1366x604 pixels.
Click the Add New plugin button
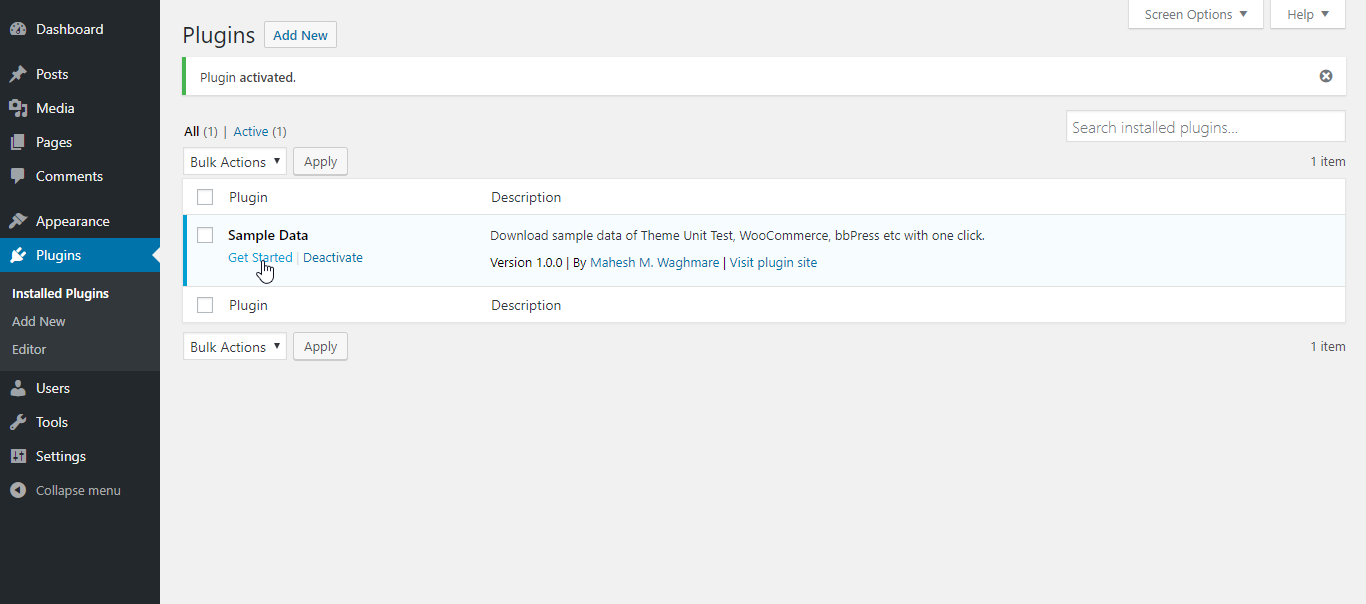click(x=300, y=35)
